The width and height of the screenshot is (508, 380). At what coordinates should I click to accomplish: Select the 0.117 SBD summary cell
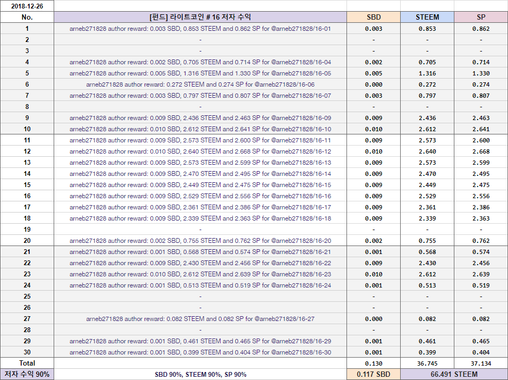coord(373,374)
